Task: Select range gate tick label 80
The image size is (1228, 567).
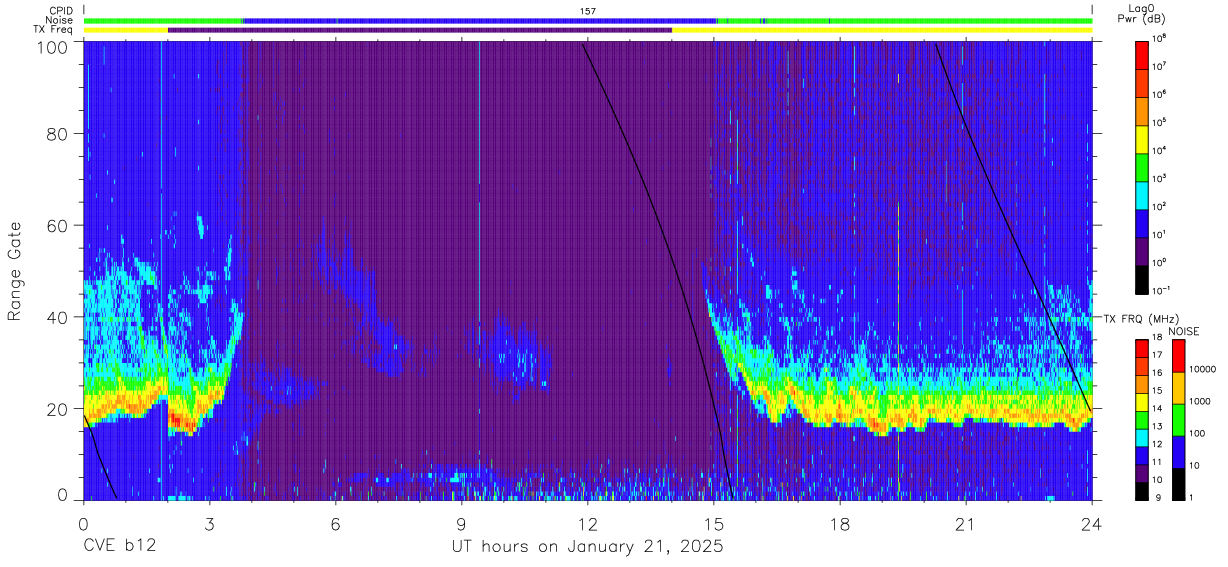Action: (x=58, y=134)
